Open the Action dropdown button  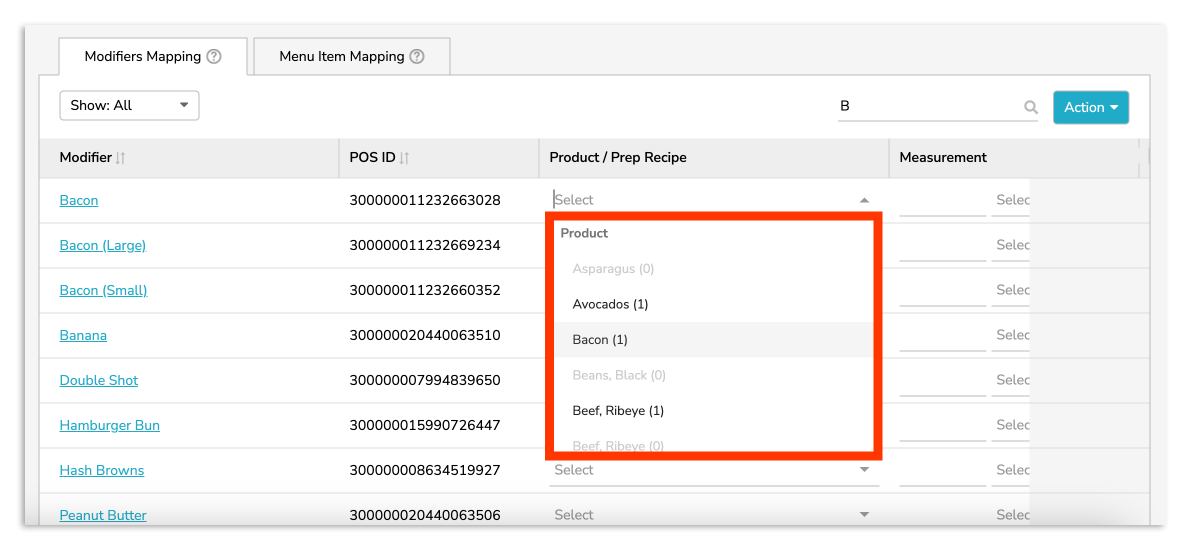[1090, 108]
